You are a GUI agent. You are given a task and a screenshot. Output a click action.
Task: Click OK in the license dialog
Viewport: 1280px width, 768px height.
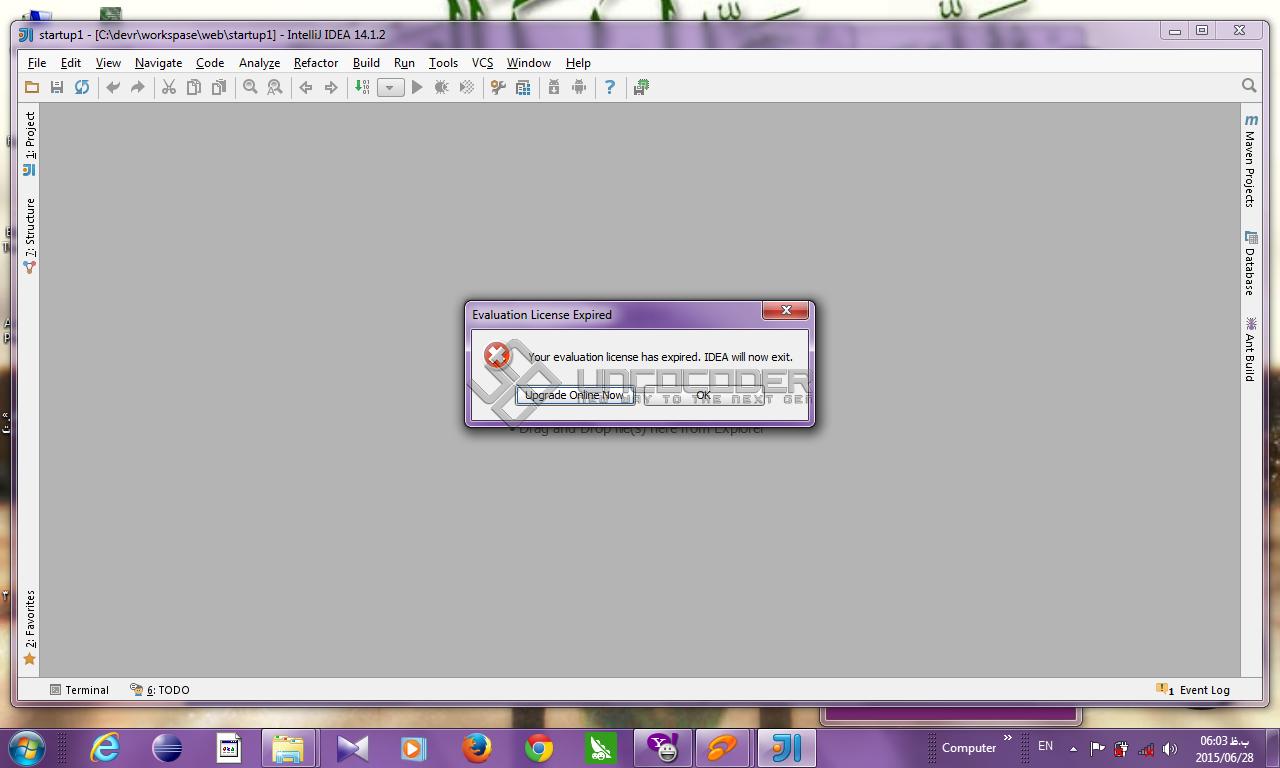703,395
